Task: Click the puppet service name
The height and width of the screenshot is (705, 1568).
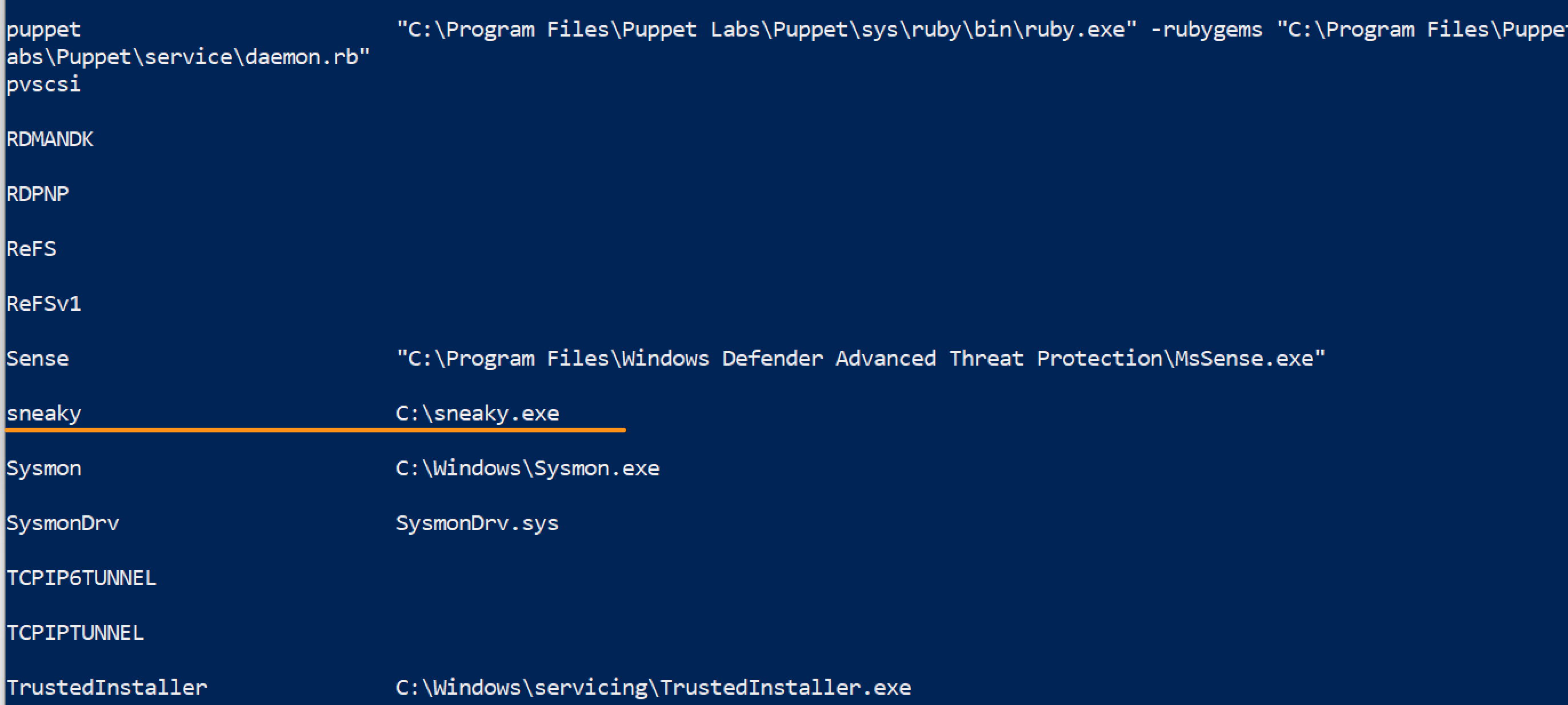Action: (x=43, y=30)
